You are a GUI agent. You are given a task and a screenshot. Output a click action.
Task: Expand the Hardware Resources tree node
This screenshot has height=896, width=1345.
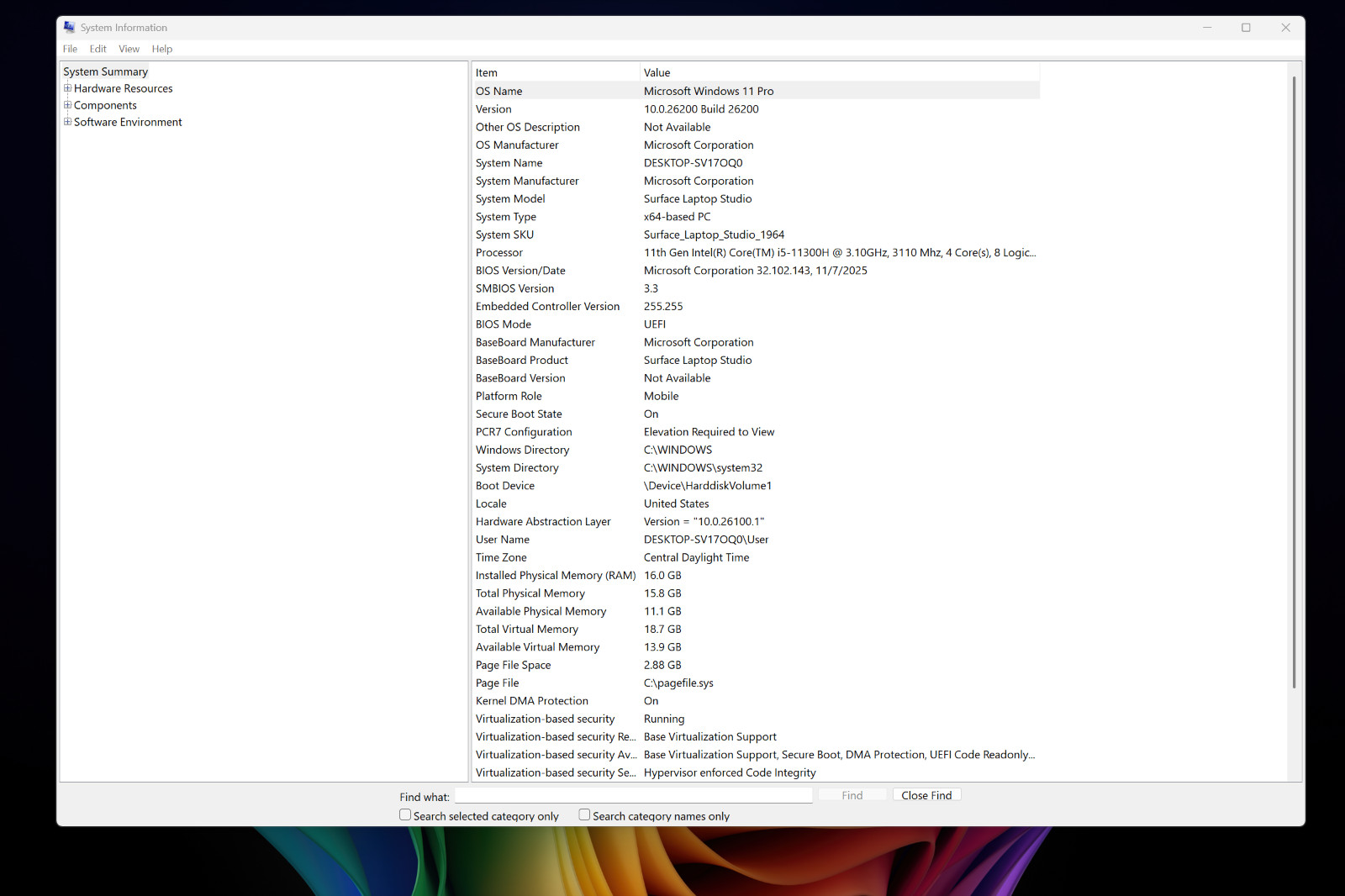click(67, 88)
